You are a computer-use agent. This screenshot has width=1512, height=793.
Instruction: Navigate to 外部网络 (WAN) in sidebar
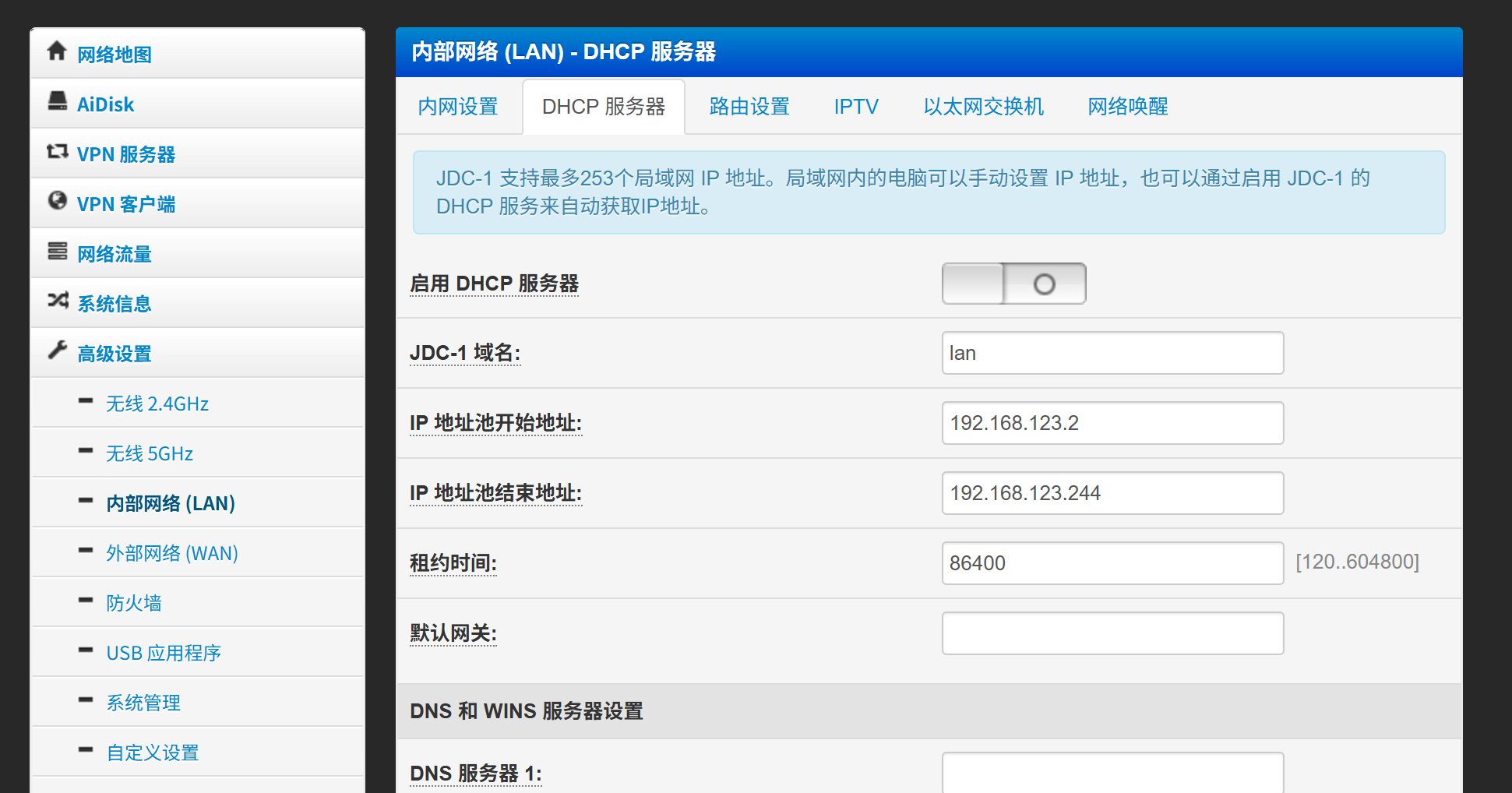tap(172, 553)
